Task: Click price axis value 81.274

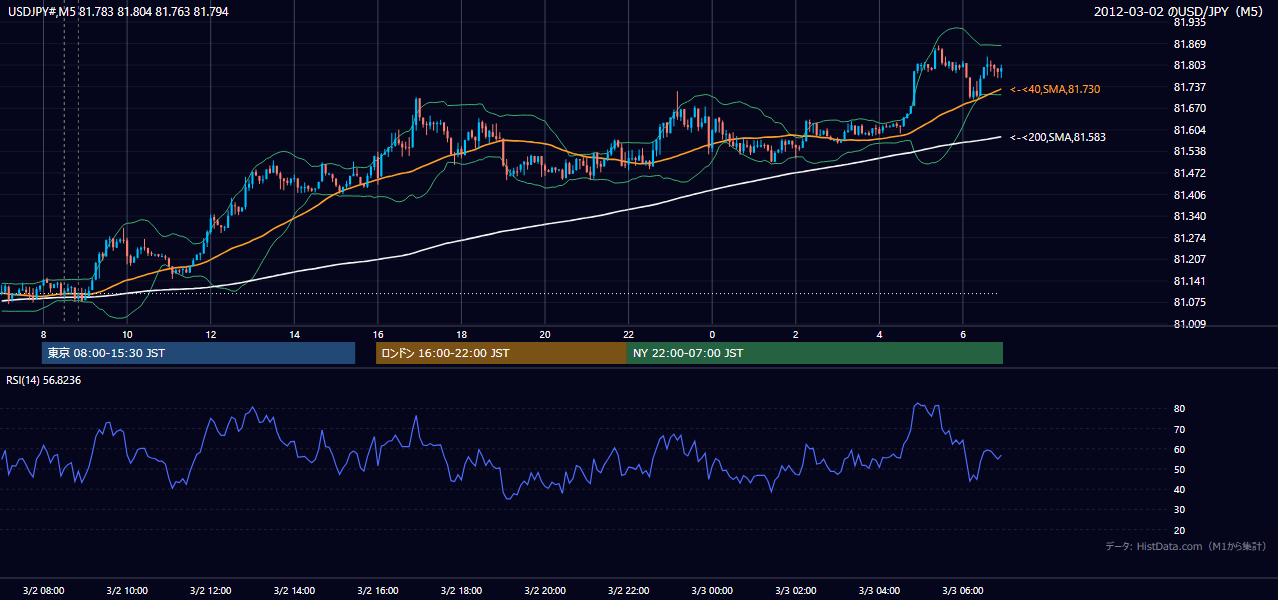Action: pyautogui.click(x=1189, y=239)
